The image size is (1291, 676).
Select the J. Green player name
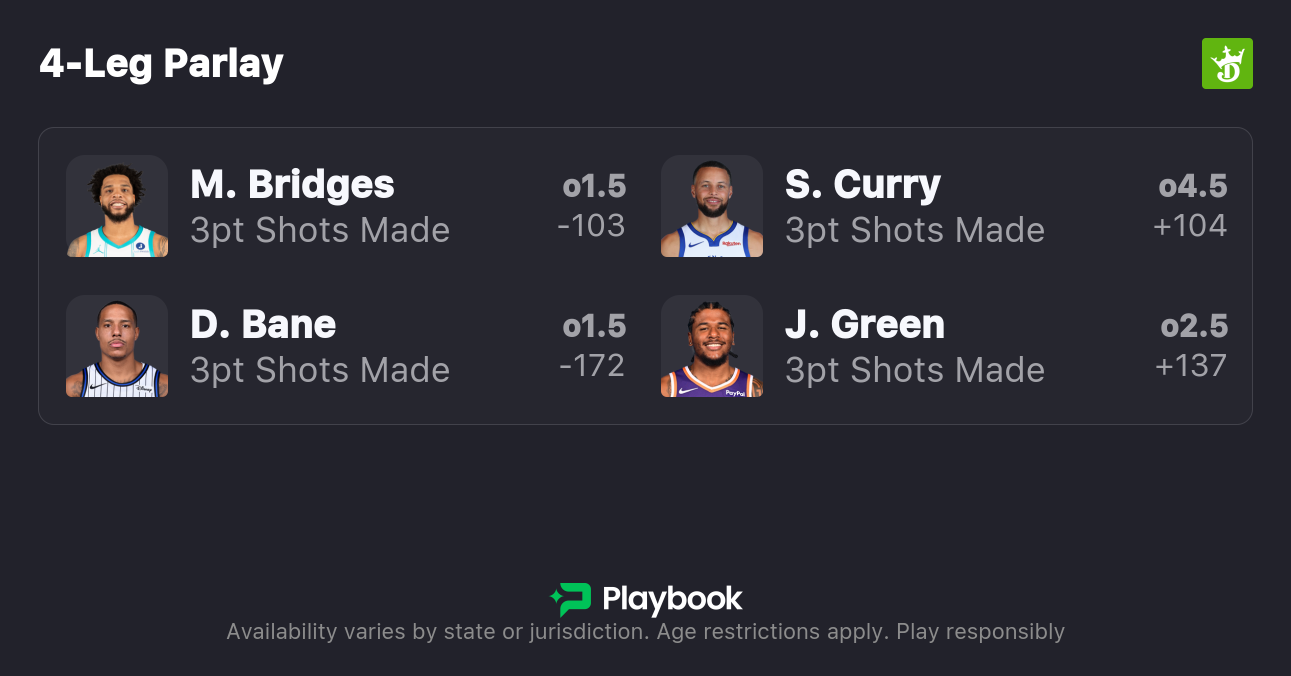[x=864, y=325]
